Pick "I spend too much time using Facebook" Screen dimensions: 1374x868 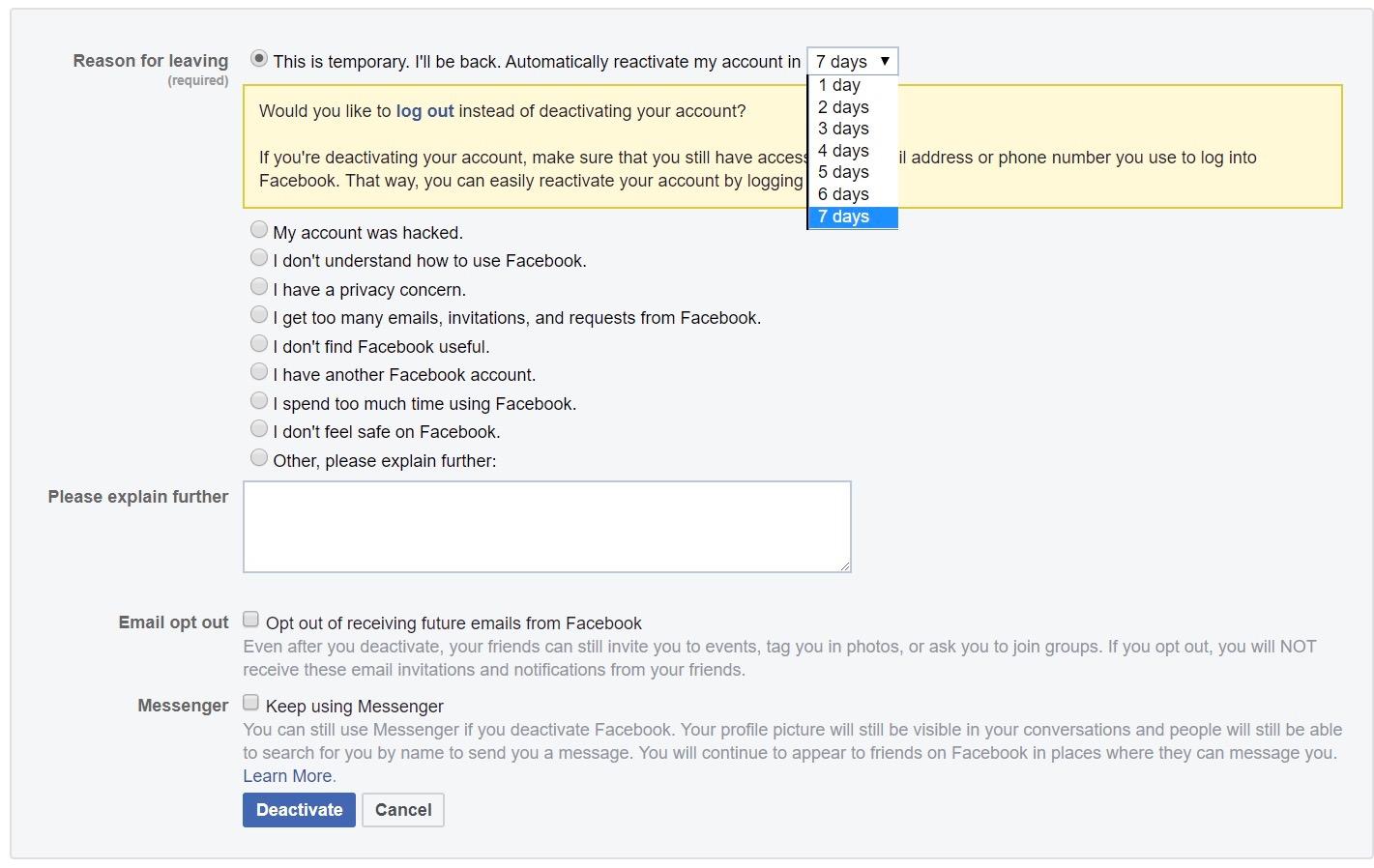click(259, 401)
